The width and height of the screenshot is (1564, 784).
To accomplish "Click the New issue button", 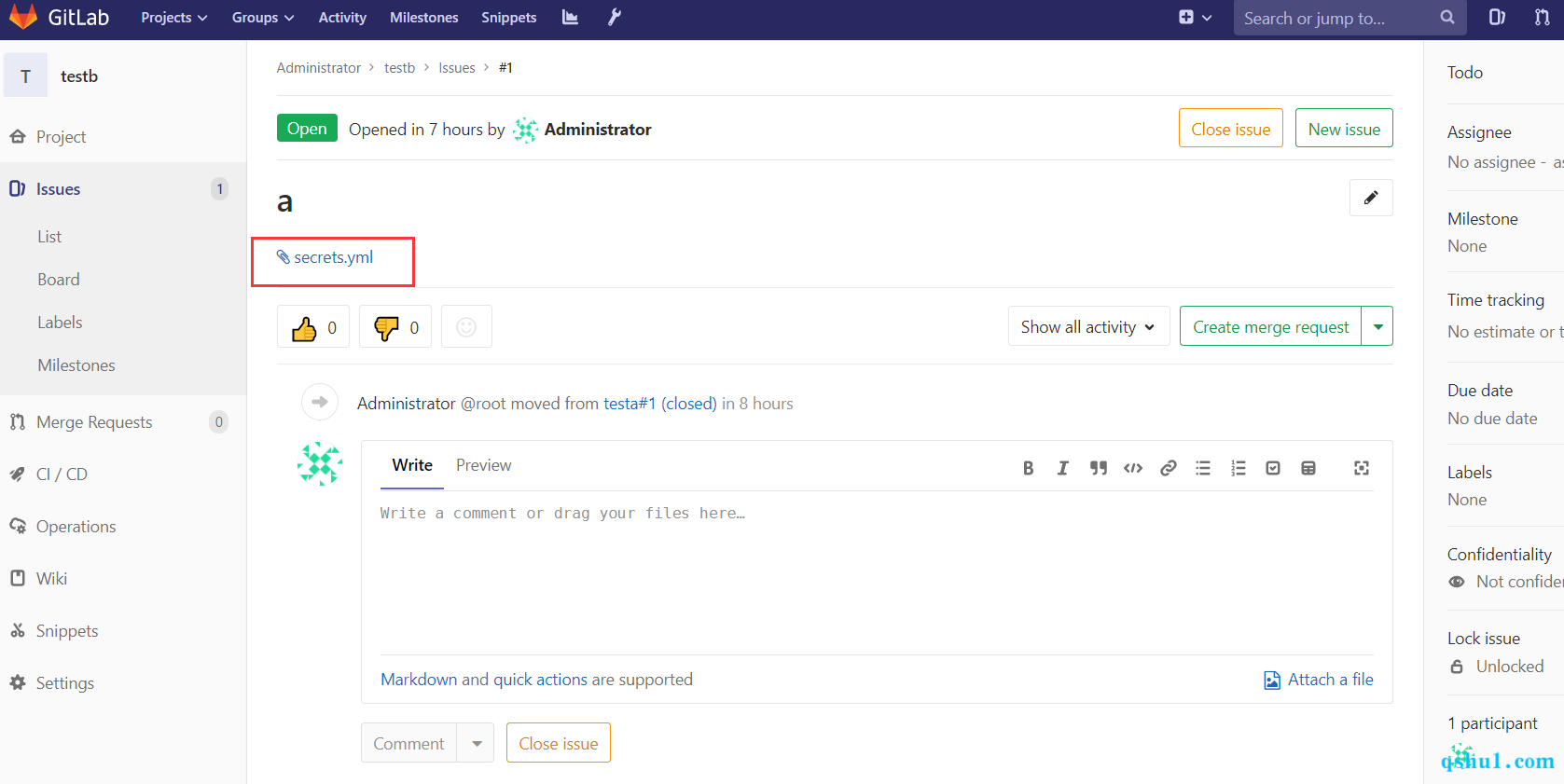I will click(1343, 129).
